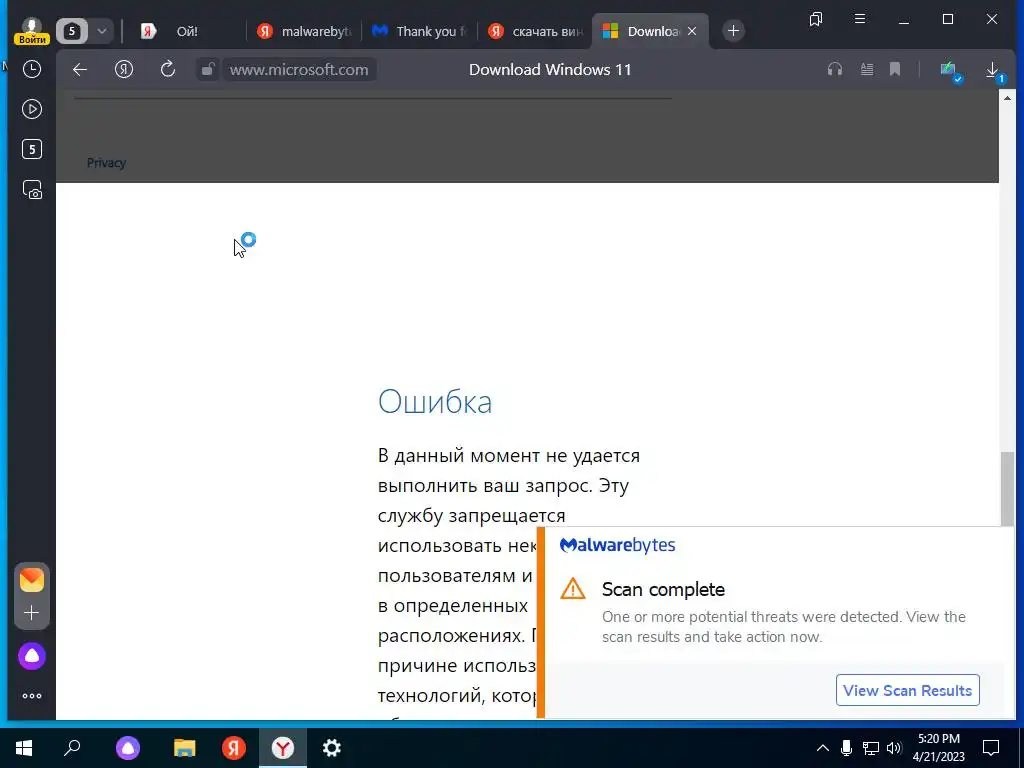The width and height of the screenshot is (1024, 768).
Task: Click Yandex Browser taskbar icon
Action: coord(283,748)
